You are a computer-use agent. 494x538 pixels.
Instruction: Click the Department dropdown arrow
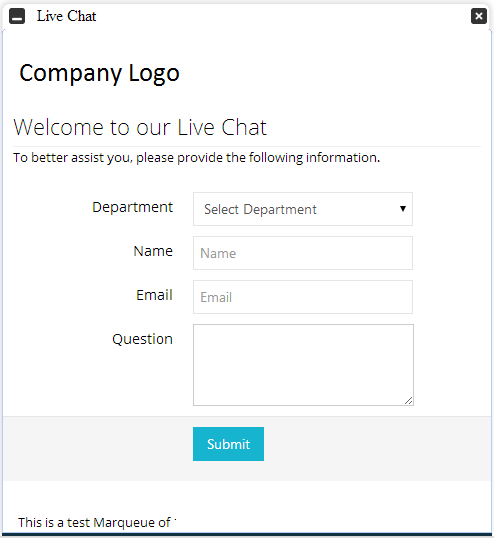point(403,209)
